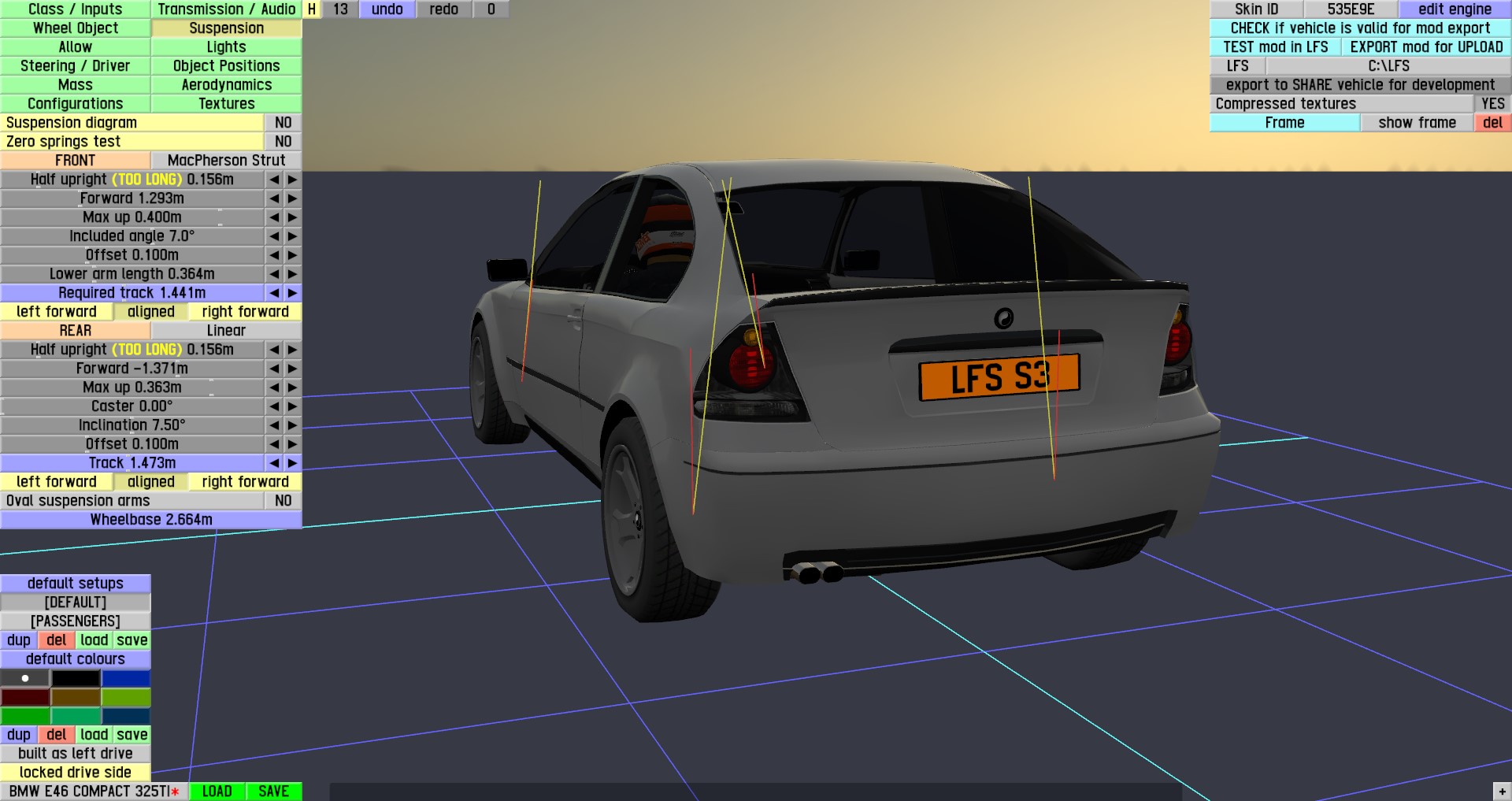Increase Required track 1.441m
The width and height of the screenshot is (1512, 801).
(292, 293)
